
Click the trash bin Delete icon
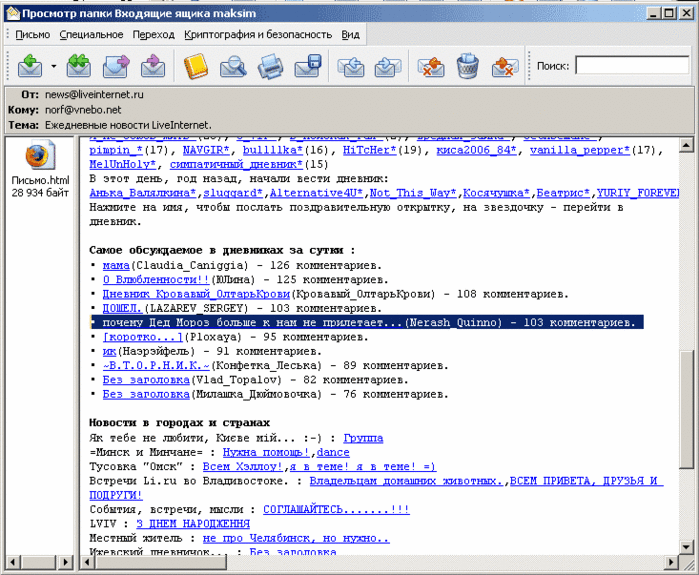click(468, 66)
